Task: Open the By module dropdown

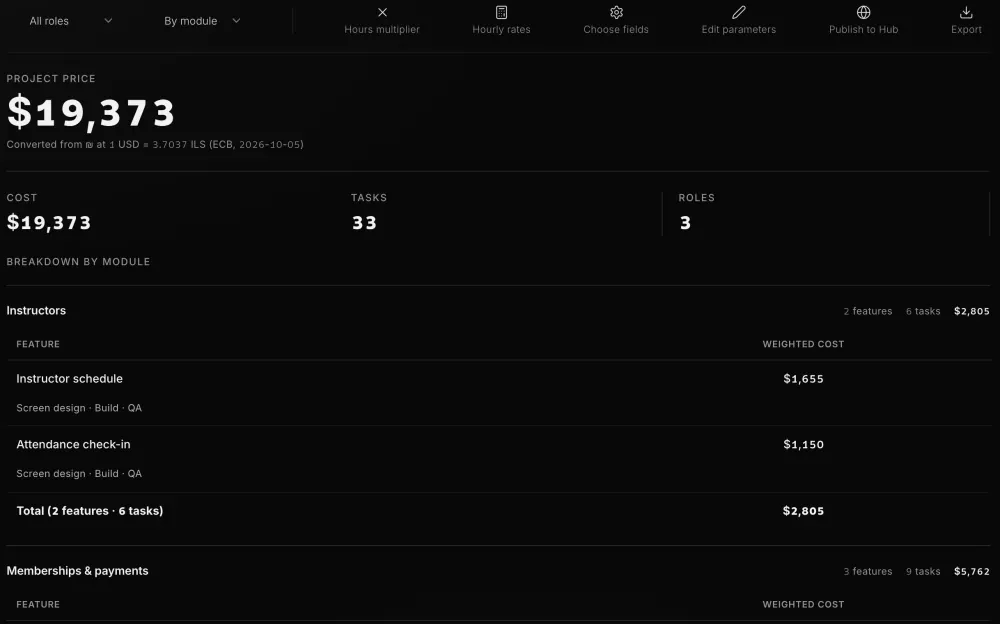Action: 202,21
